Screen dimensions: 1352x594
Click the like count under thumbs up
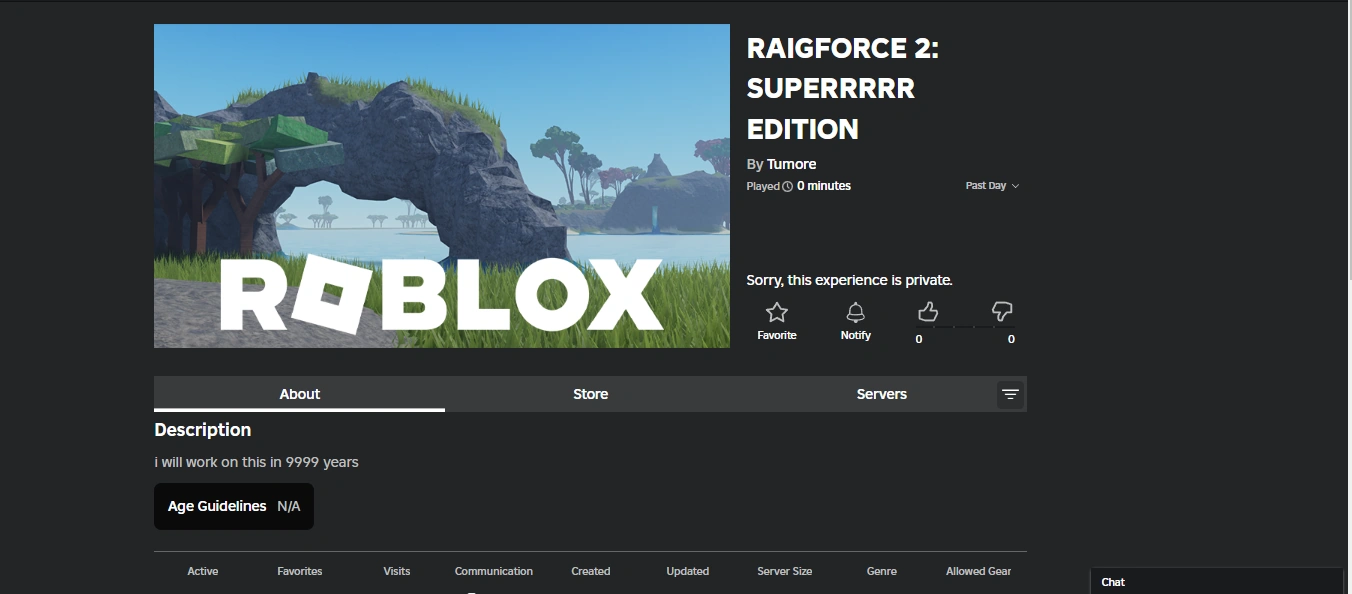pos(918,339)
